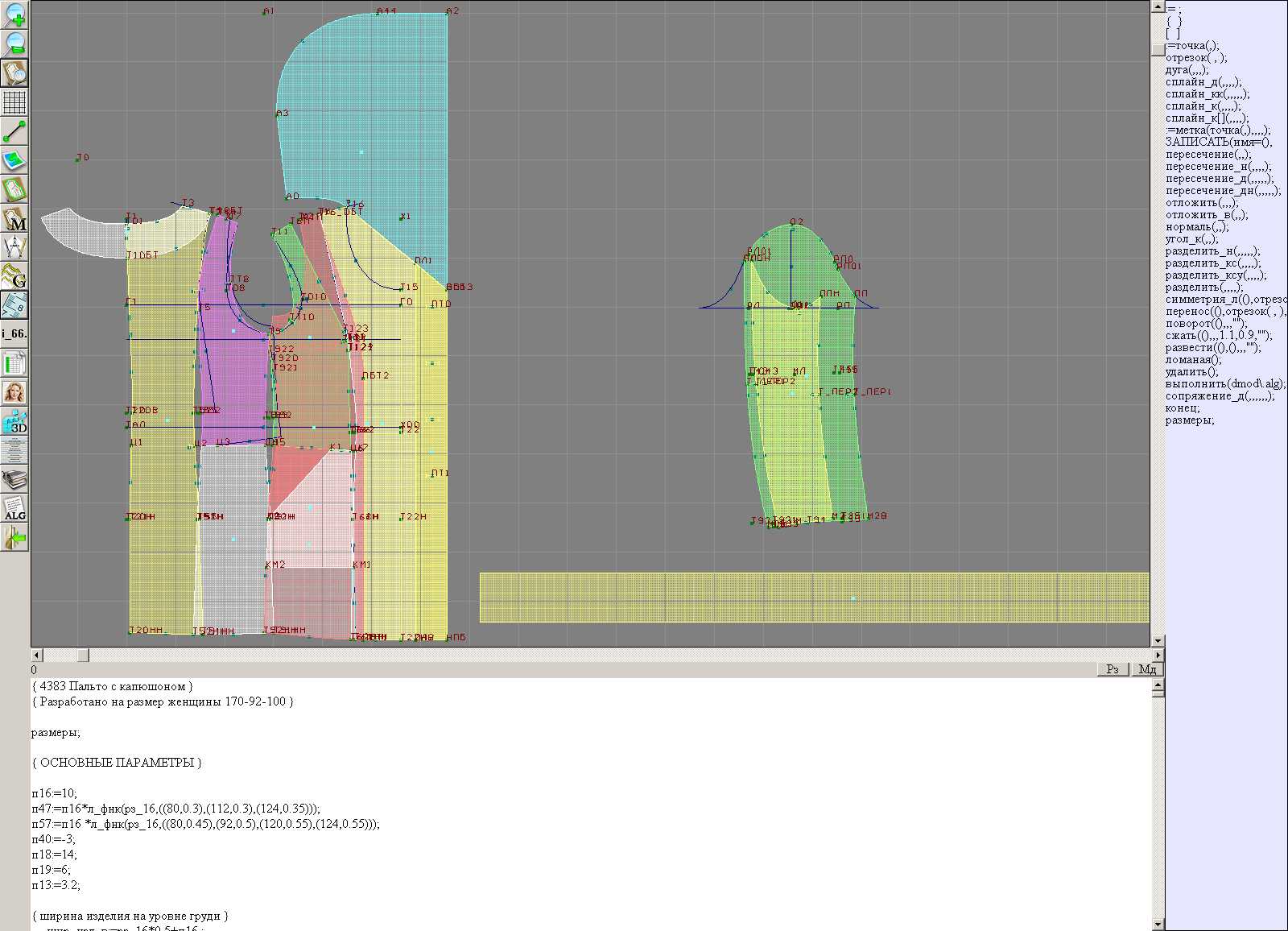Open the 3D view icon
Viewport: 1288px width, 931px height.
tap(14, 421)
